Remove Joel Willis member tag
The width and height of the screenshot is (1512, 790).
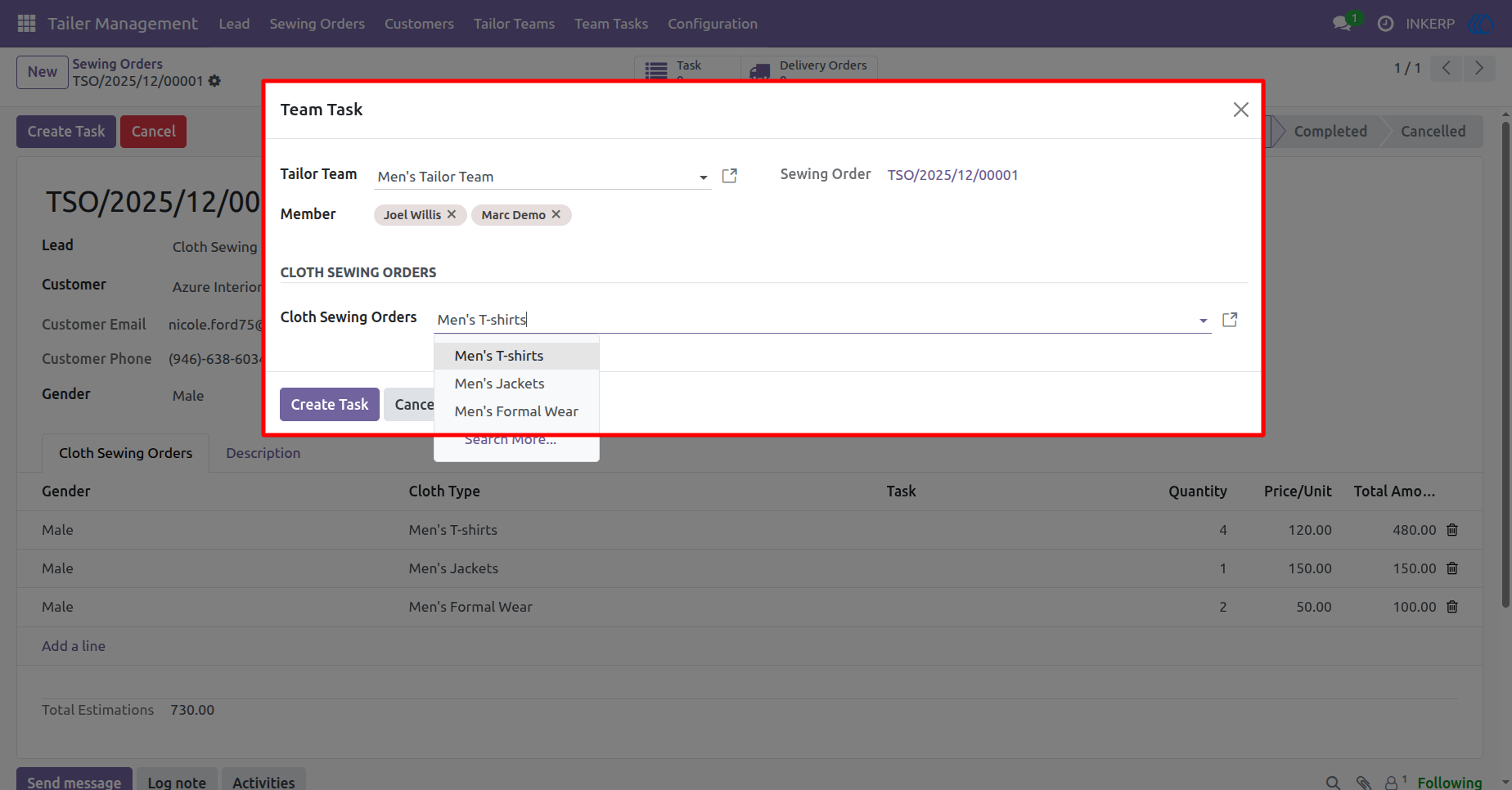coord(452,214)
